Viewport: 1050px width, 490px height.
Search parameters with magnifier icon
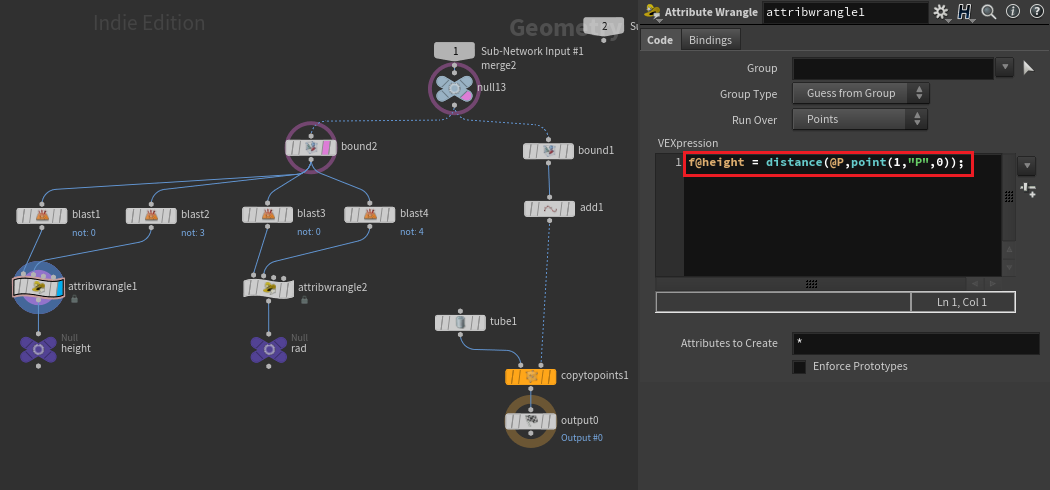click(x=988, y=11)
